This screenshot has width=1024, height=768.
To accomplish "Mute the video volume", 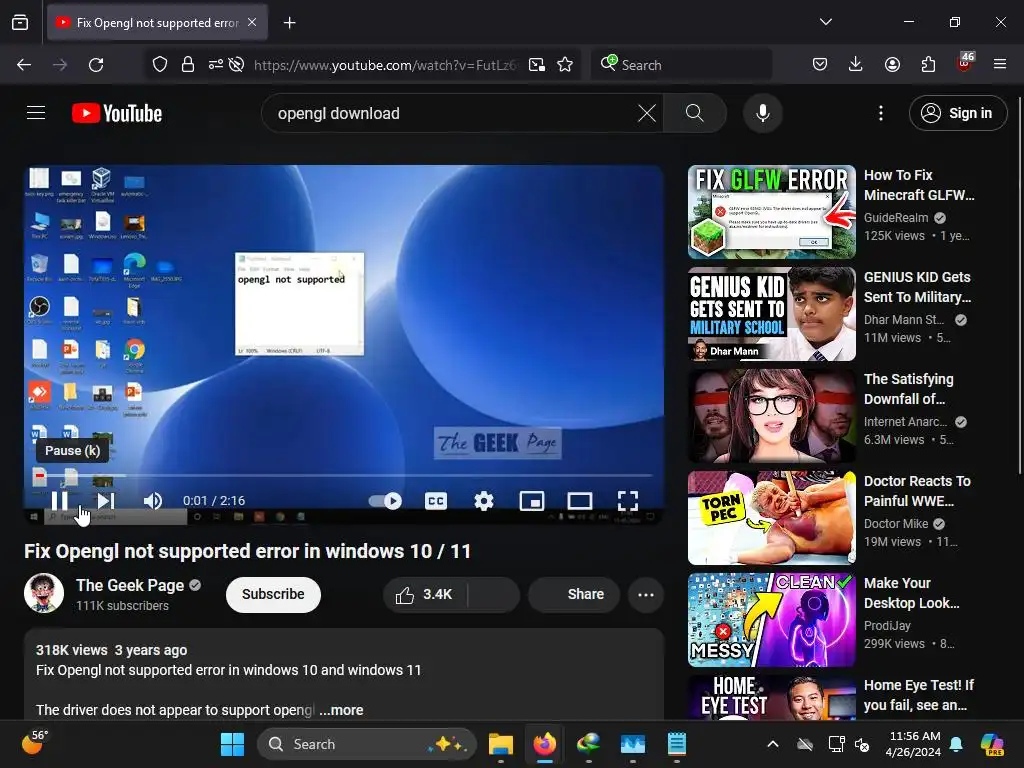I will coord(153,501).
